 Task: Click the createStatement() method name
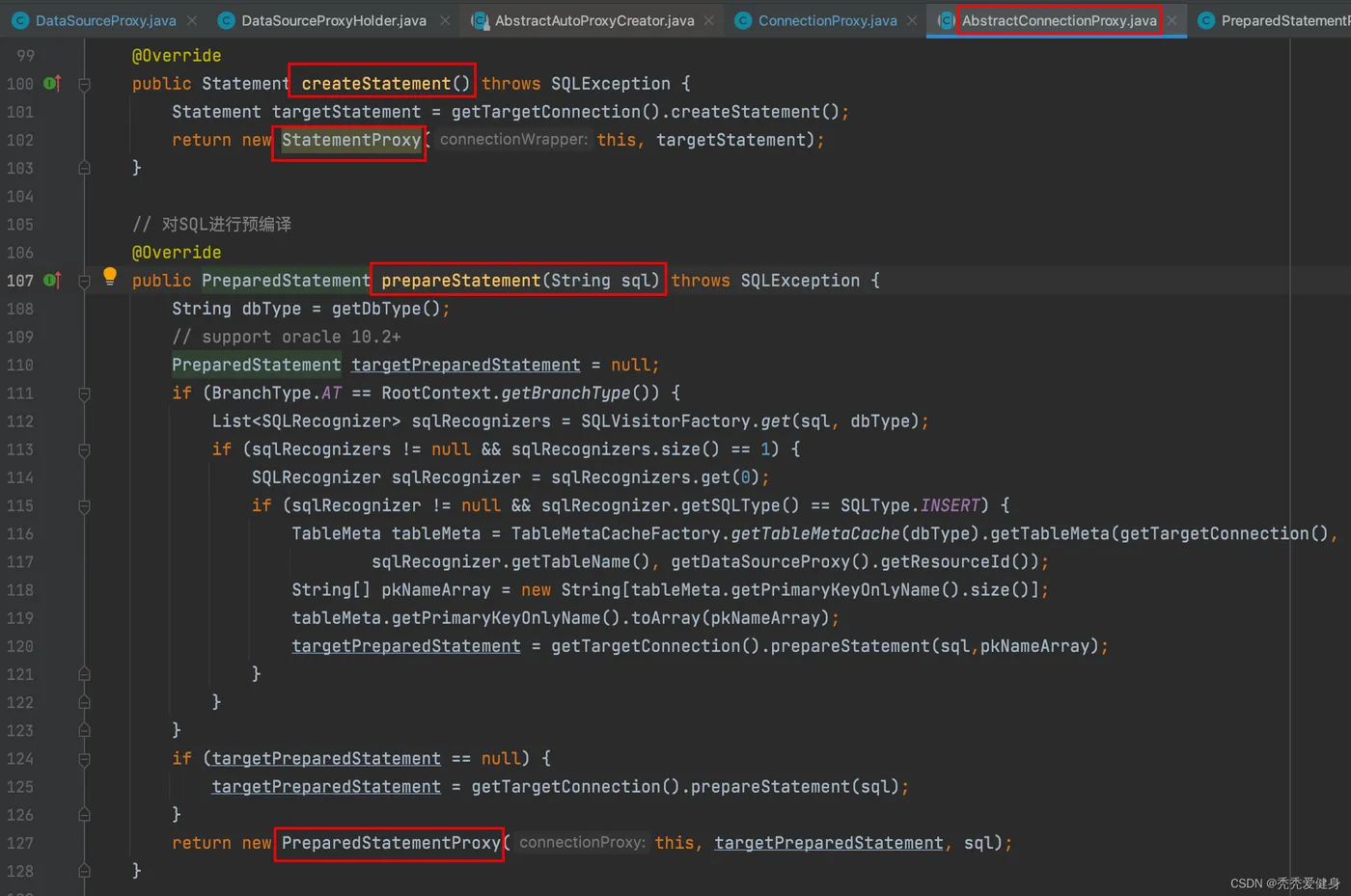385,84
